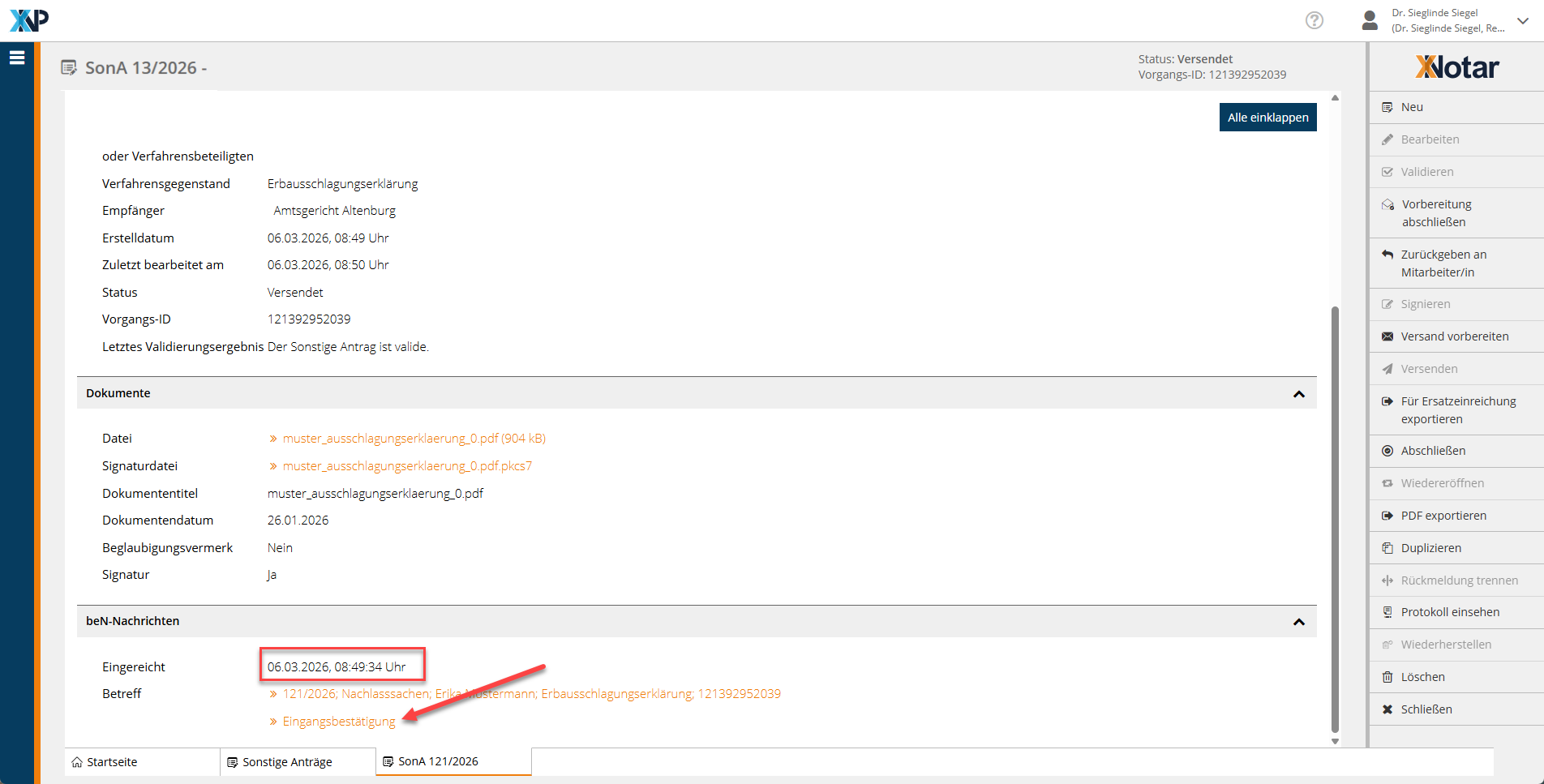Switch to the Sonstige Anträge tab

coord(287,762)
